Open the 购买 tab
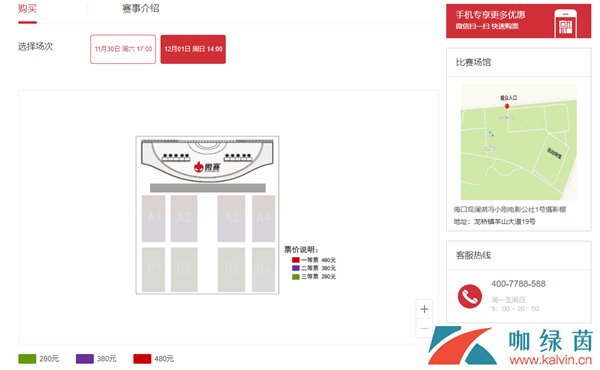600x370 pixels. (x=27, y=8)
